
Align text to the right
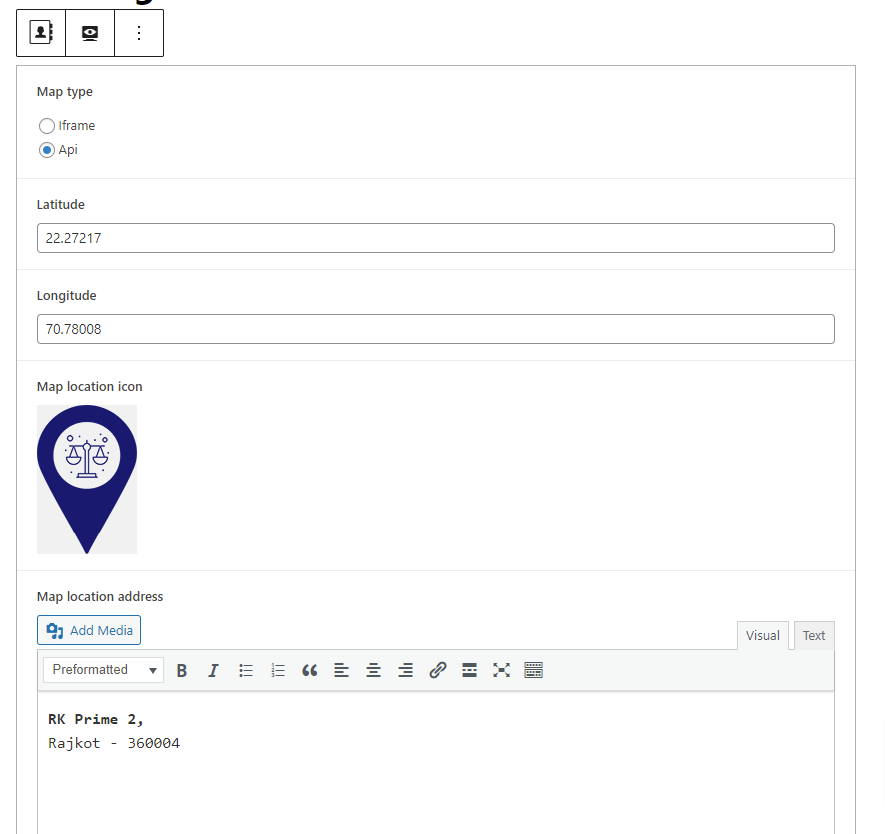pos(406,670)
